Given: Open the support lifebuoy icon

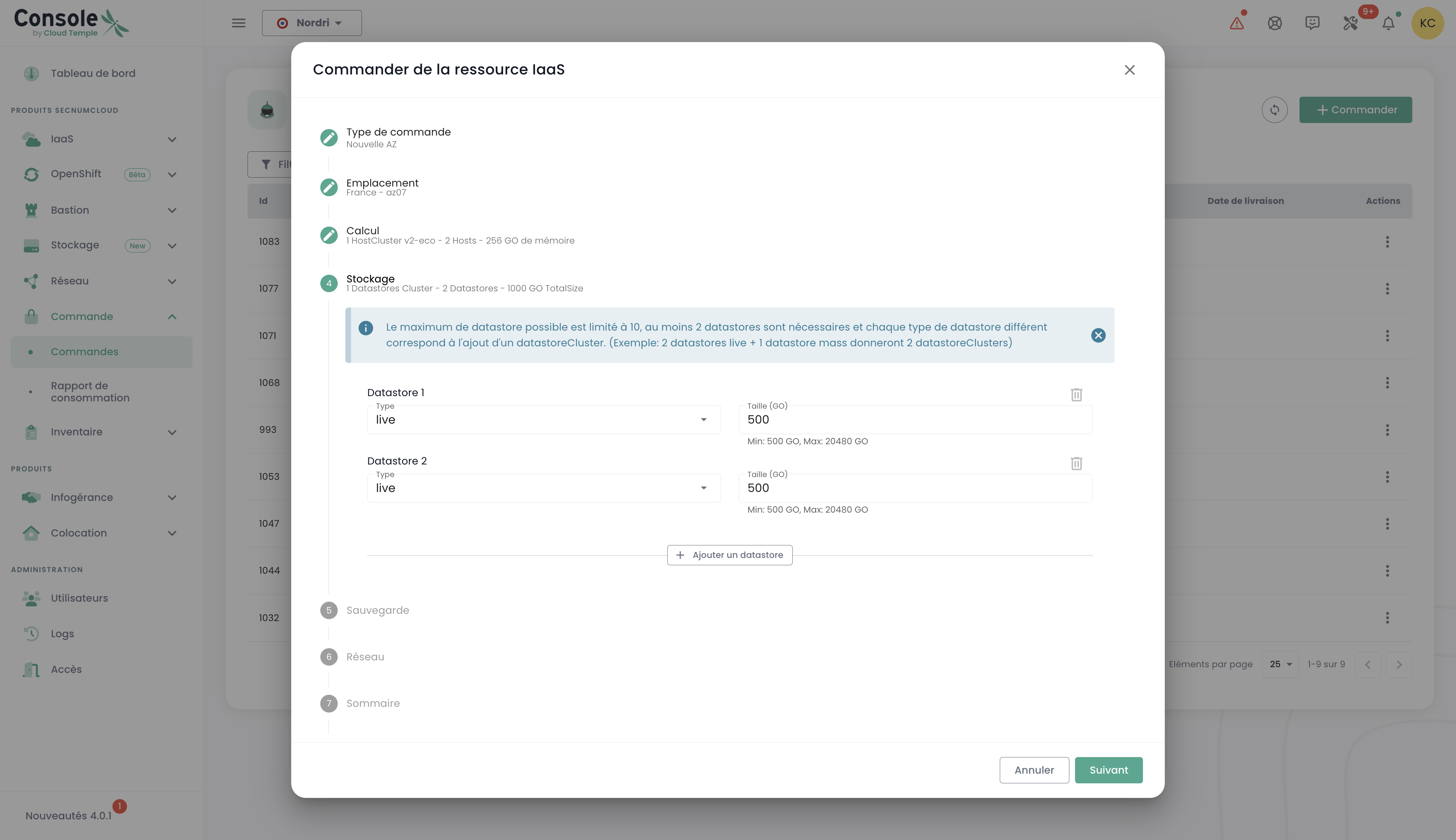Looking at the screenshot, I should tap(1274, 23).
